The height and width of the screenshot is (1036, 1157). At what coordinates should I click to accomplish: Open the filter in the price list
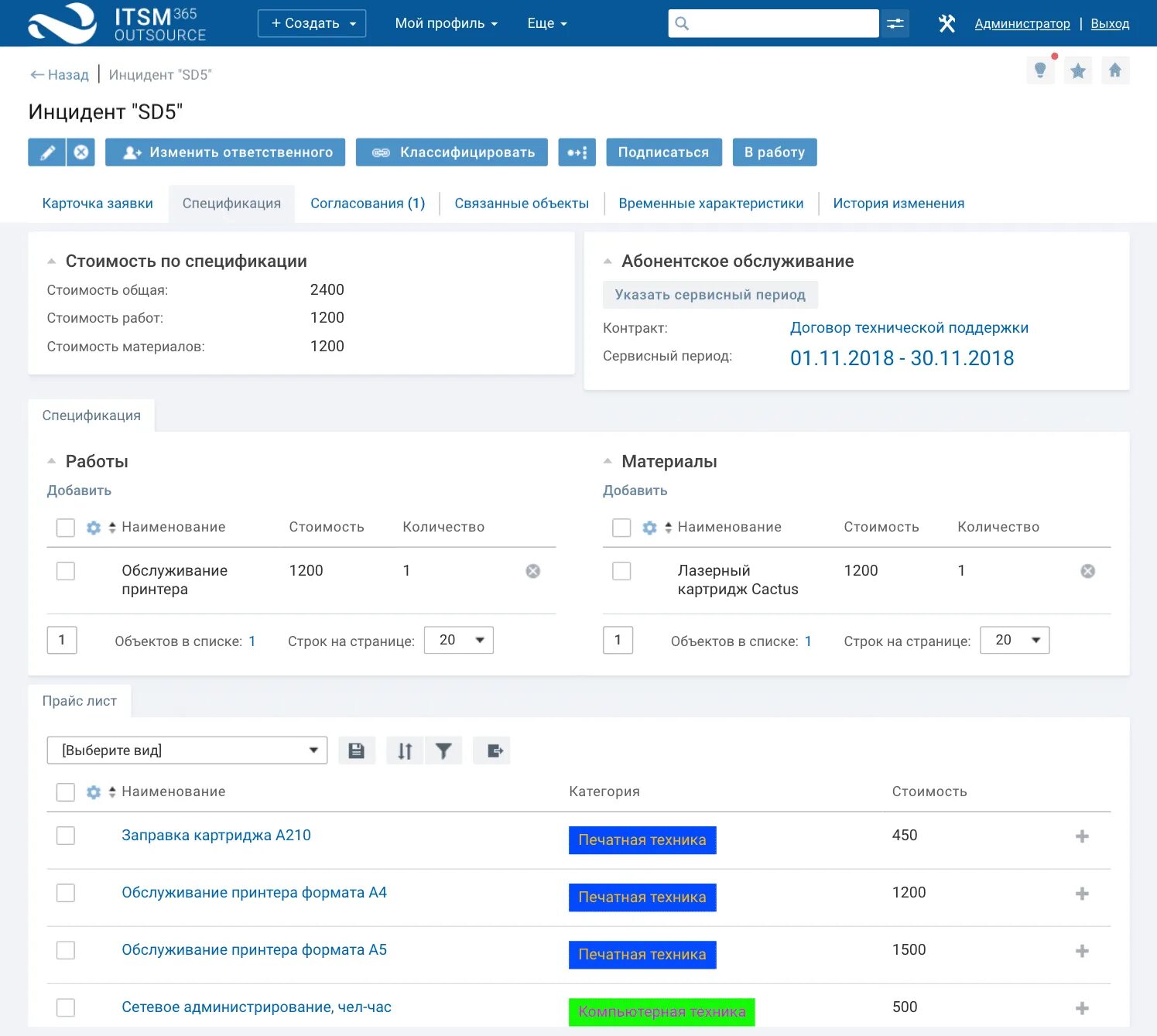coord(443,750)
